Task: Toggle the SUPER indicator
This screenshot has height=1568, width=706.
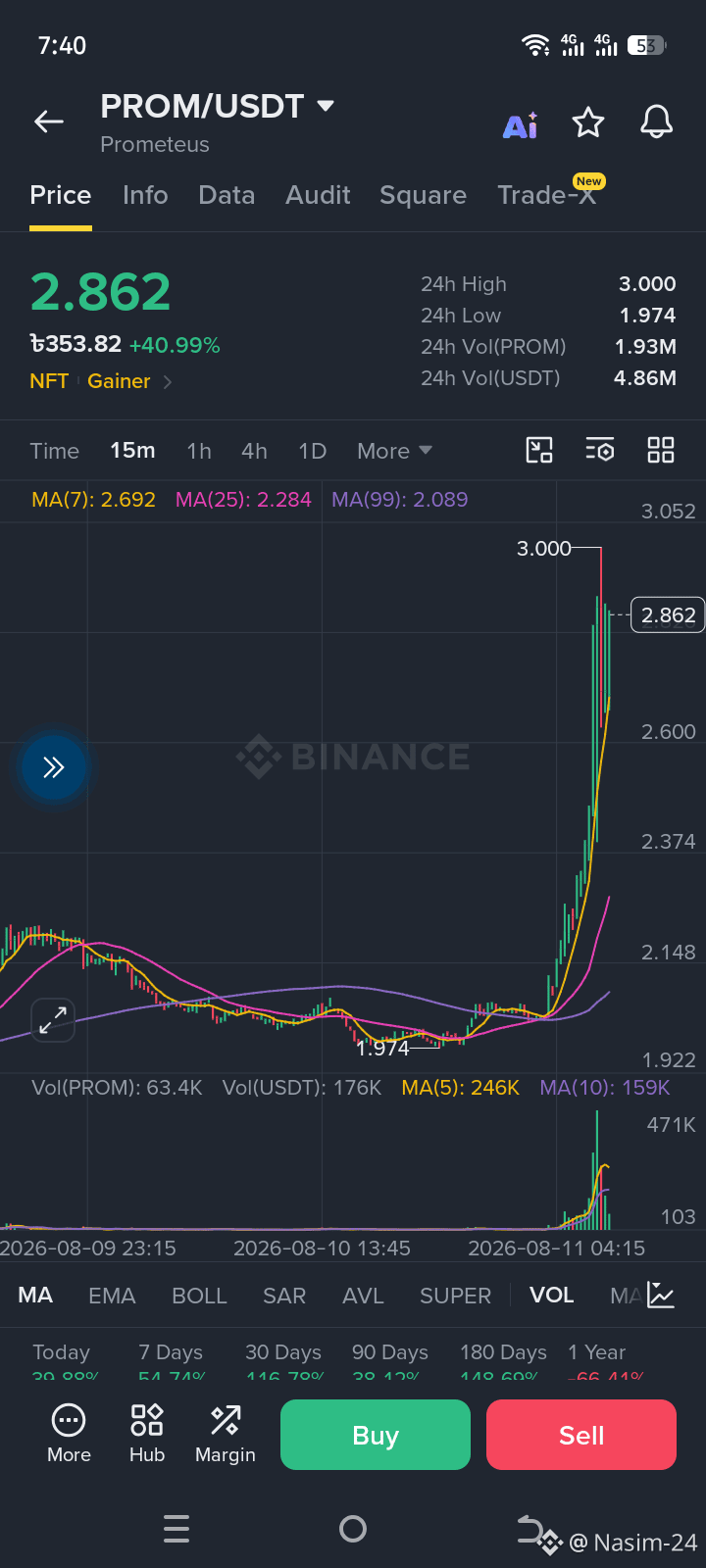Action: [455, 1296]
